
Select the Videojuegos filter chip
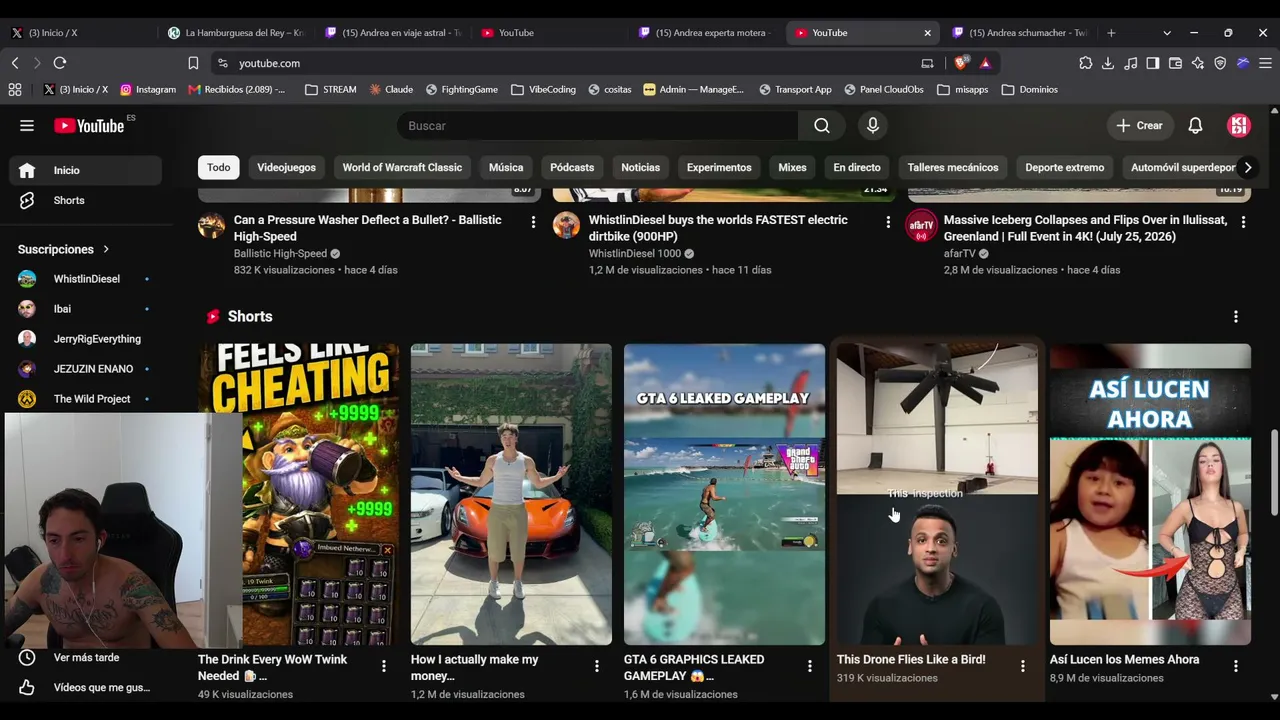point(286,168)
